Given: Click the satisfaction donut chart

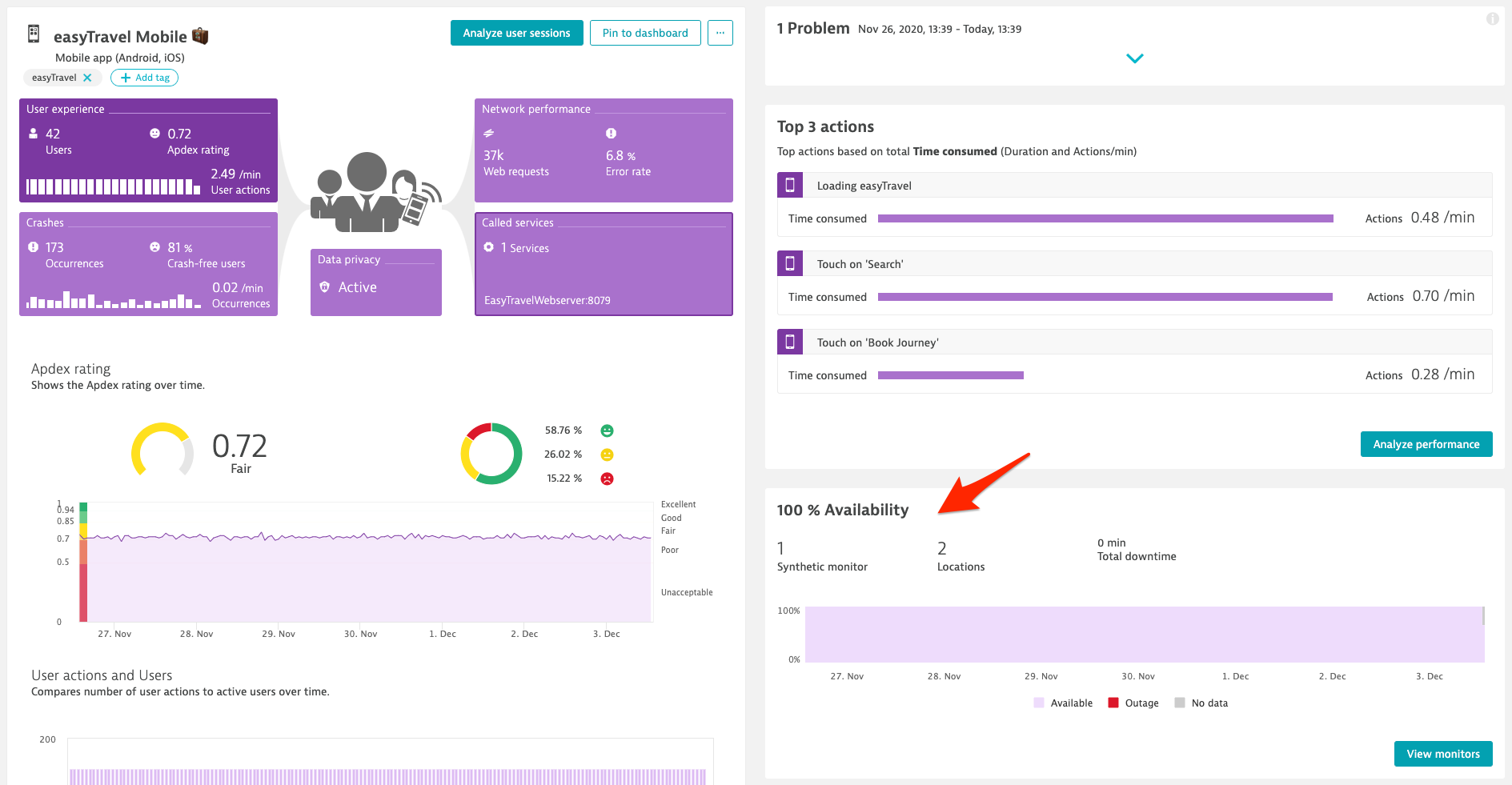Looking at the screenshot, I should 491,454.
